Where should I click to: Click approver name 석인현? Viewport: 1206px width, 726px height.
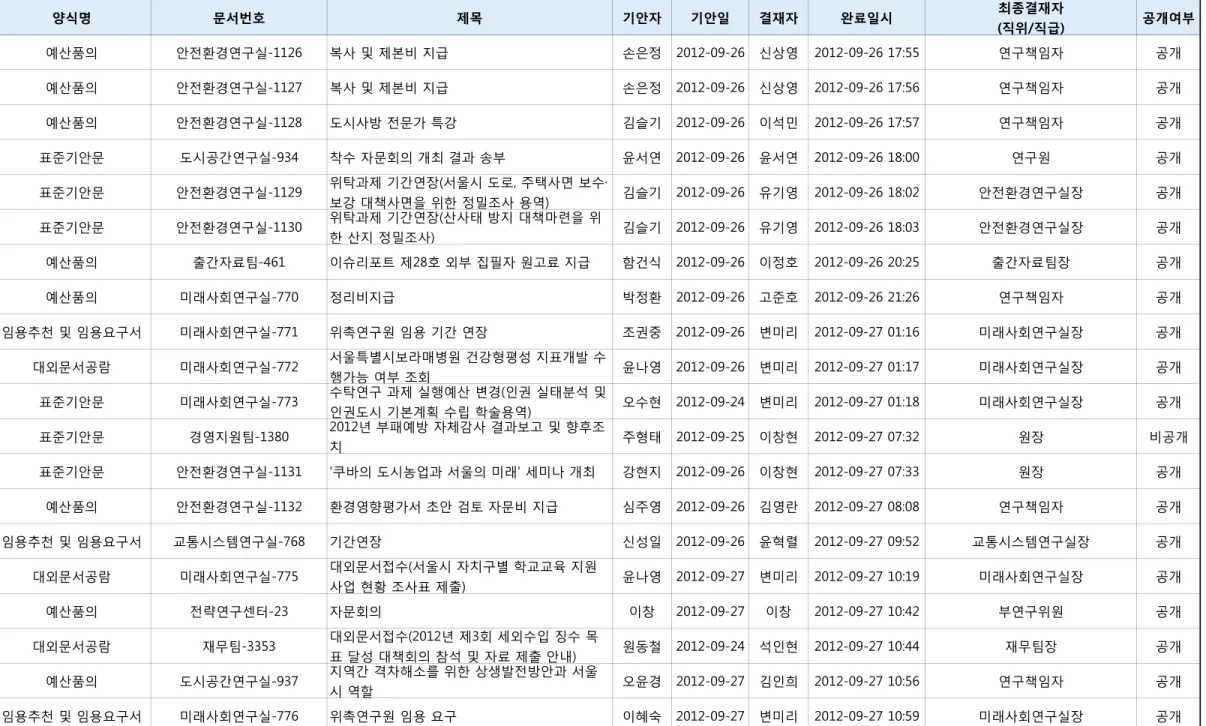point(778,647)
